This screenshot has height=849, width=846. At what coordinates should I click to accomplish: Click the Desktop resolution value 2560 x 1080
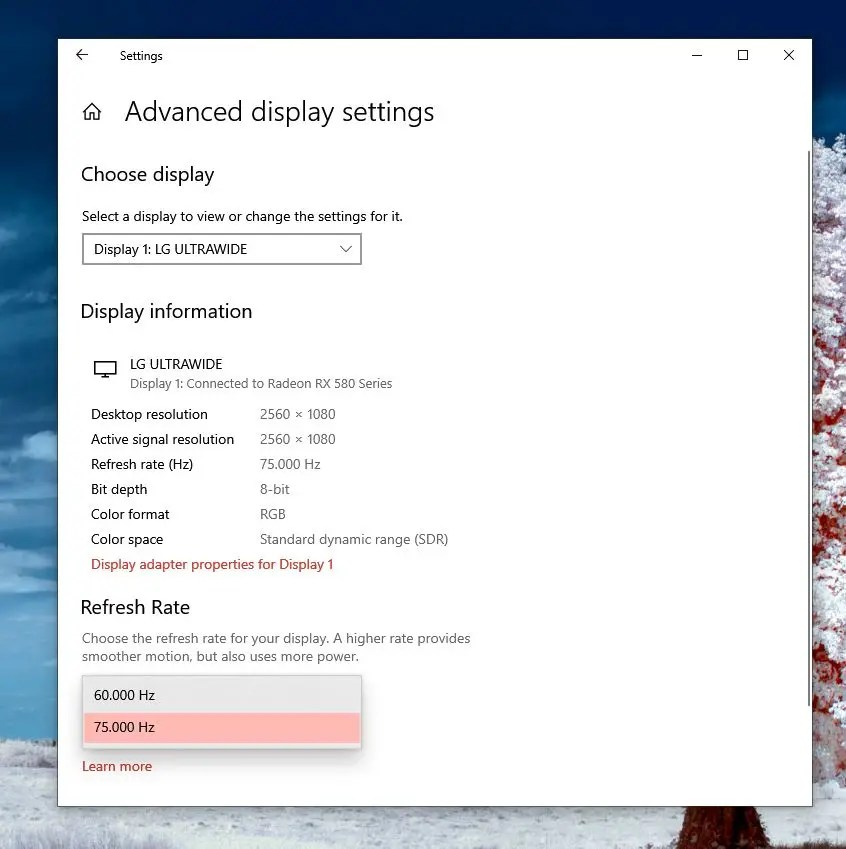pyautogui.click(x=297, y=414)
